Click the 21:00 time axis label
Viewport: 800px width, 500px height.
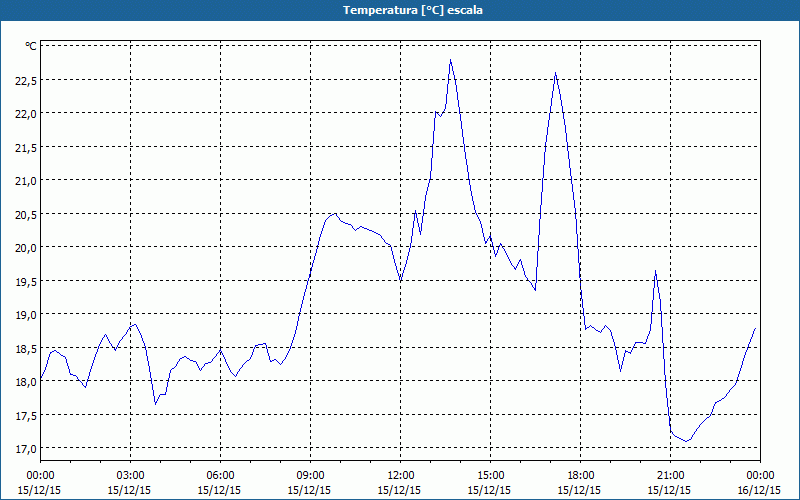(670, 476)
